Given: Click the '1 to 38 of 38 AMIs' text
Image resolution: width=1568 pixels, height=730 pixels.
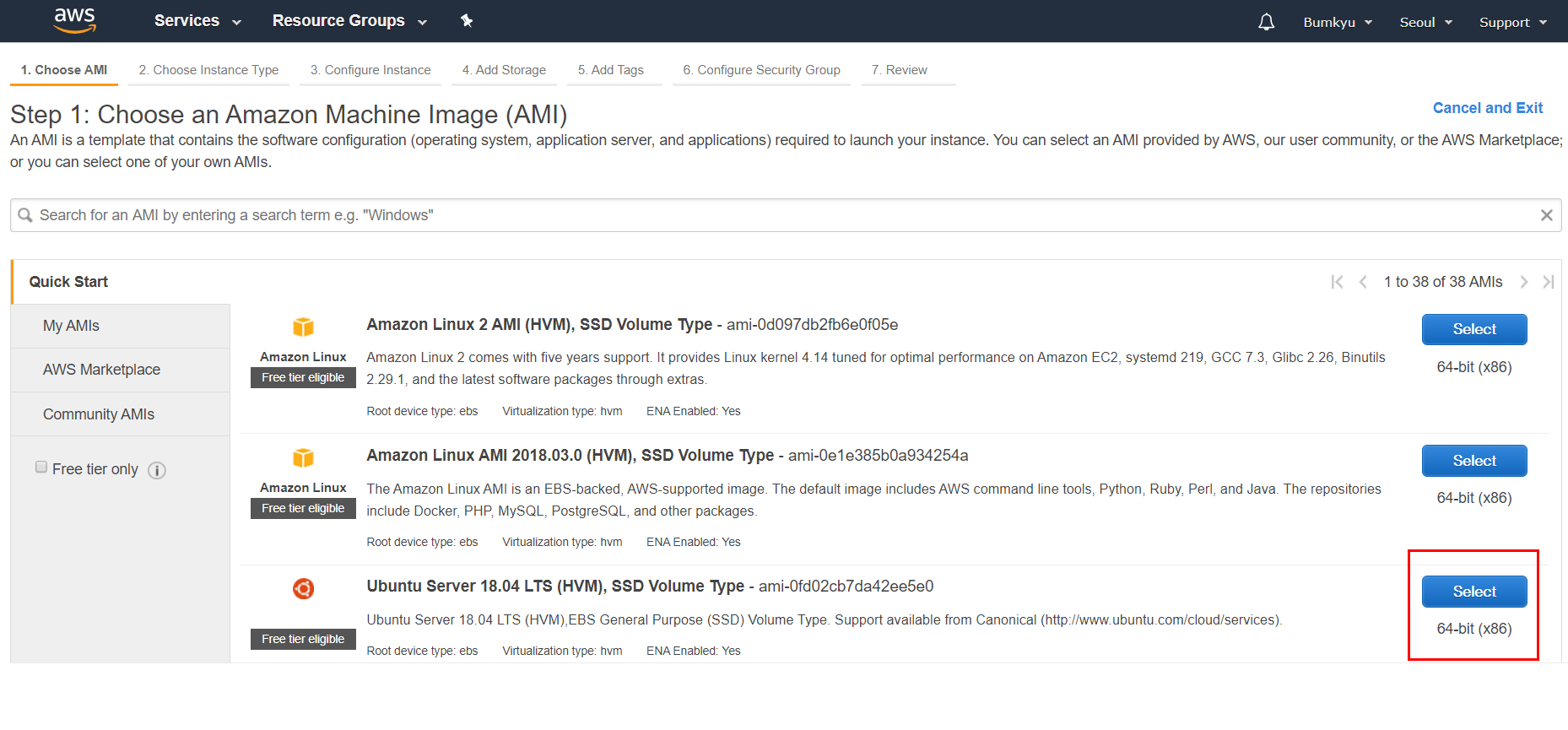Looking at the screenshot, I should click(1443, 282).
